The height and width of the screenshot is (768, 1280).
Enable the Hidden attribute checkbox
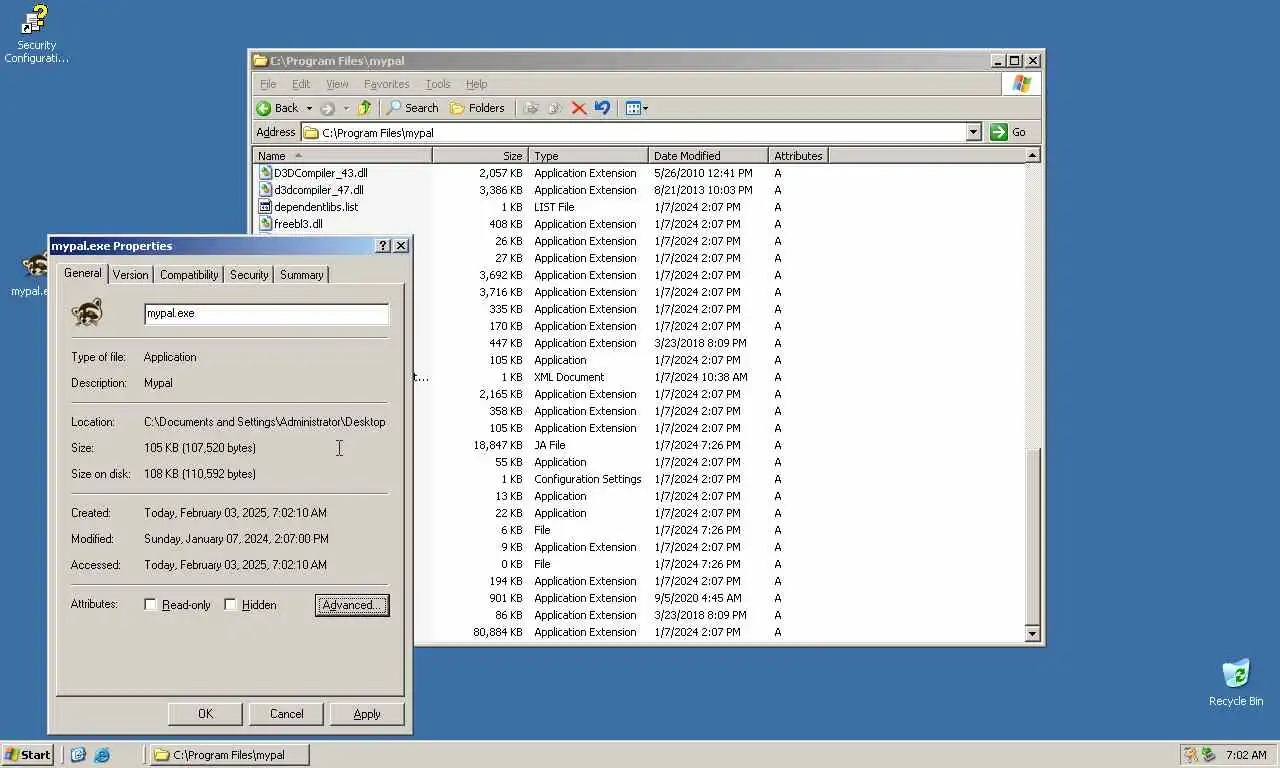tap(231, 605)
